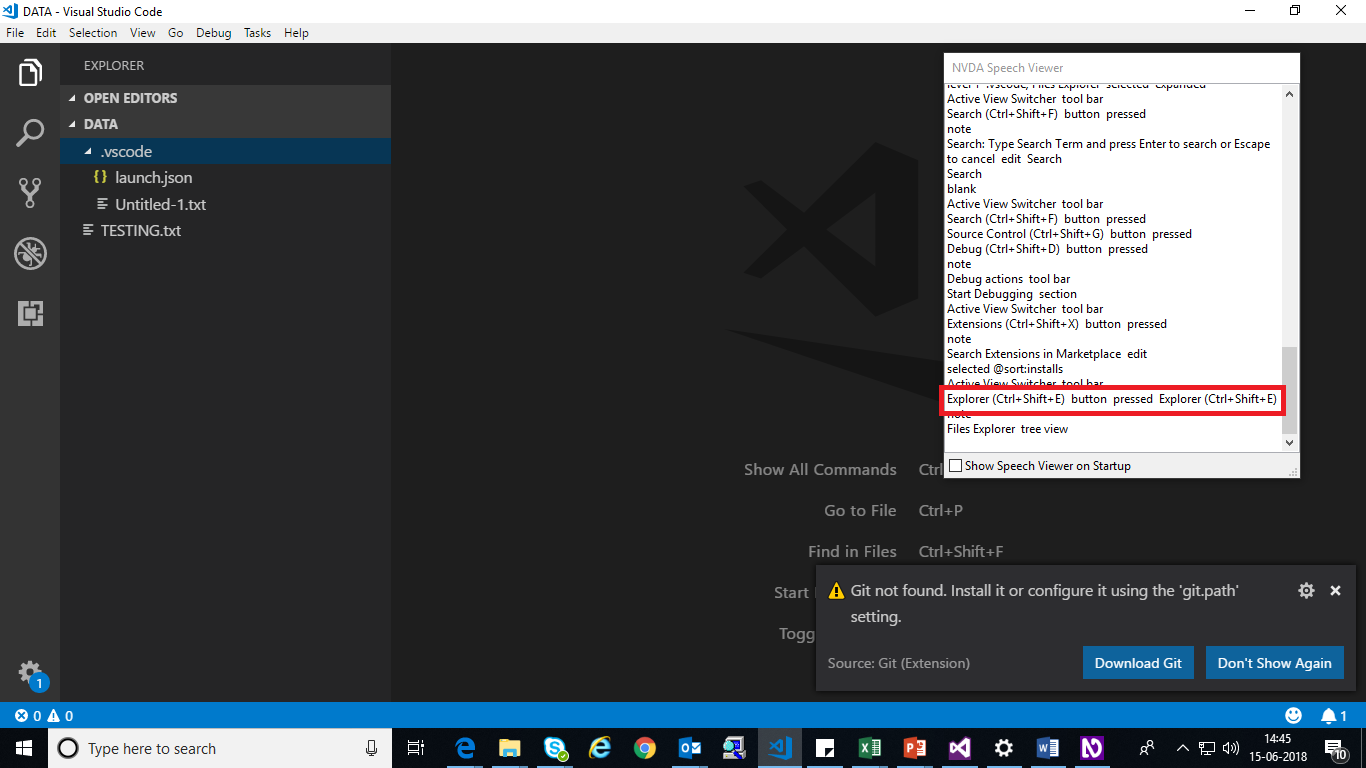
Task: Open Visual Studio Code taskbar icon
Action: click(780, 748)
